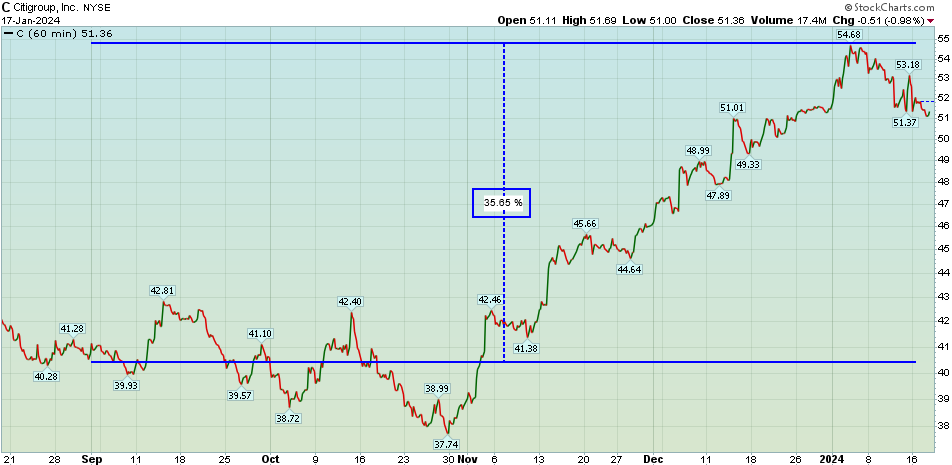Screen dimensions: 952x465
Task: Click the 42.40 price label
Action: coord(351,301)
